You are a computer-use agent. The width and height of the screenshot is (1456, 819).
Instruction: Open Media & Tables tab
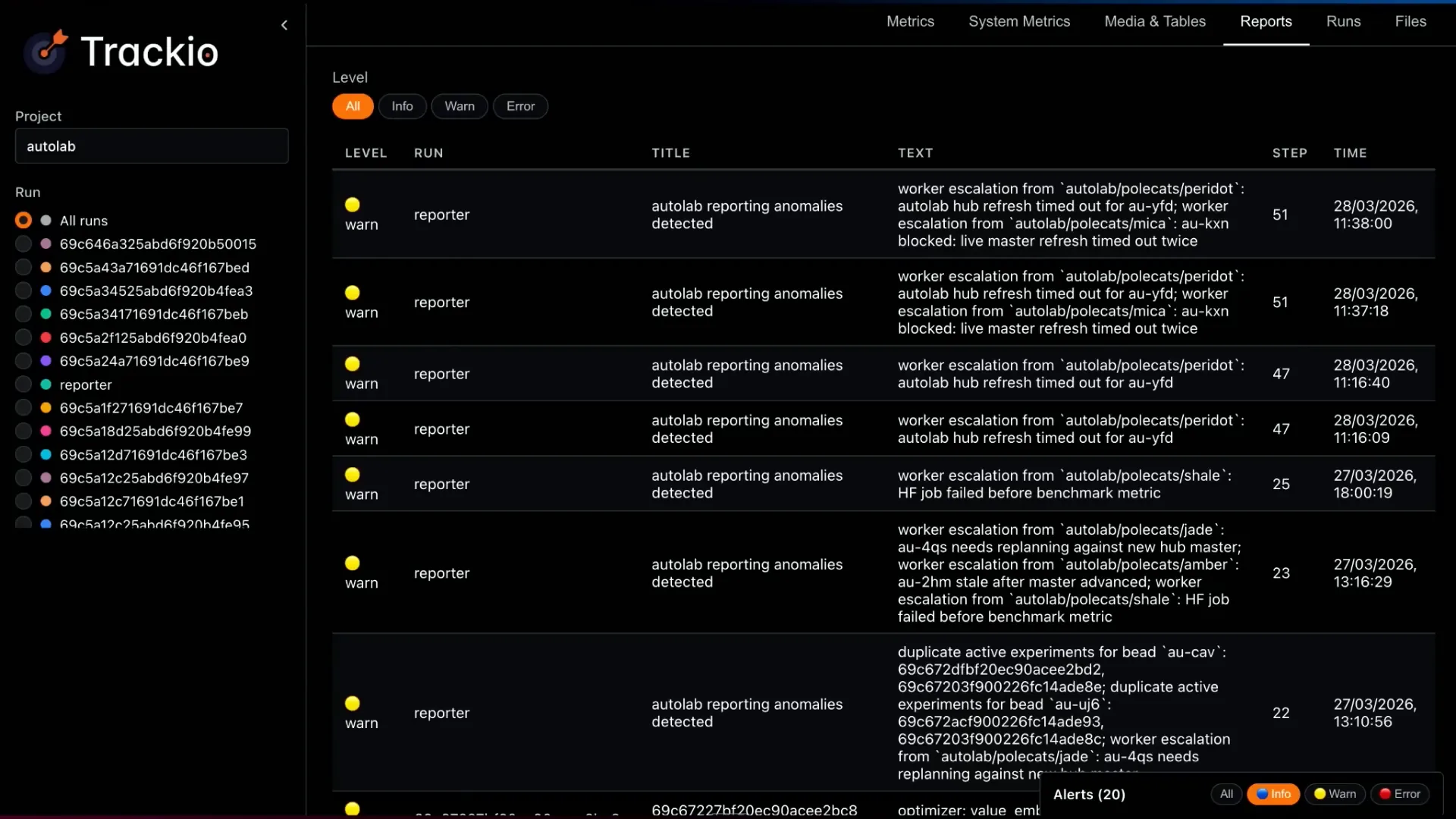click(1155, 21)
